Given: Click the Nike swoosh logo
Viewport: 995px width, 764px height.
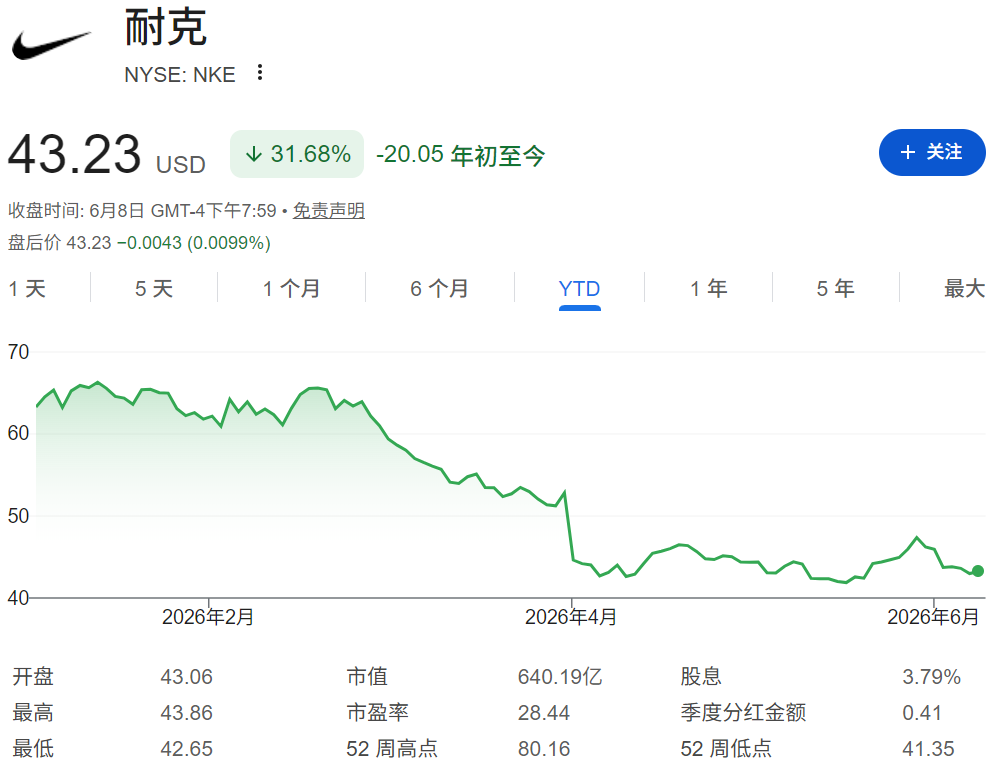Looking at the screenshot, I should 51,46.
